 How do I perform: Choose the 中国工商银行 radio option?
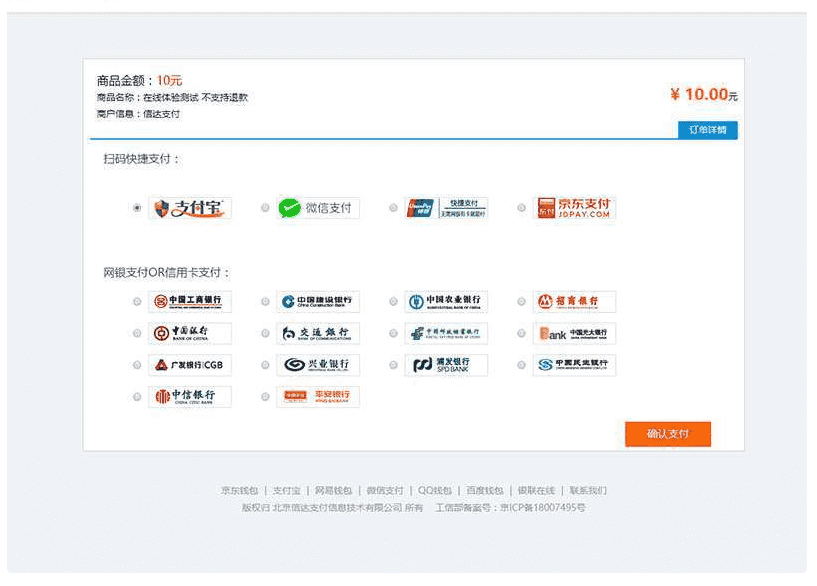click(x=137, y=302)
